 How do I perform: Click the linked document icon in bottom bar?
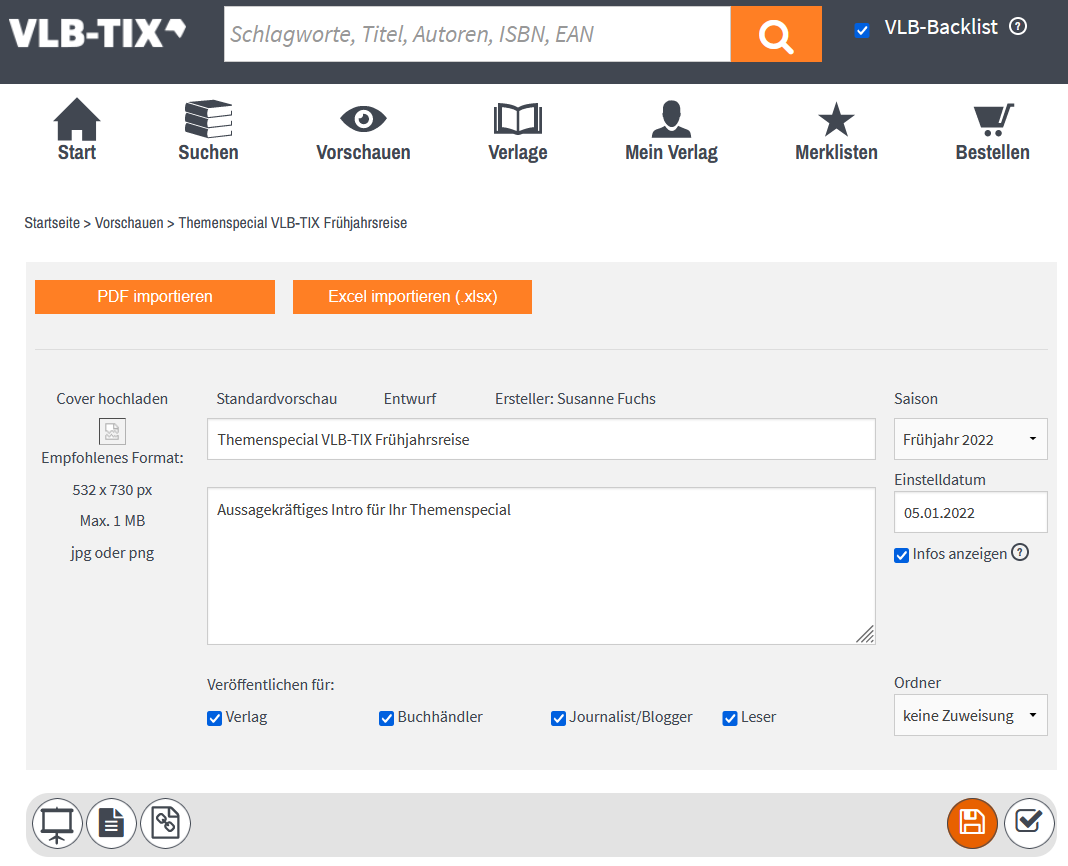pos(166,823)
